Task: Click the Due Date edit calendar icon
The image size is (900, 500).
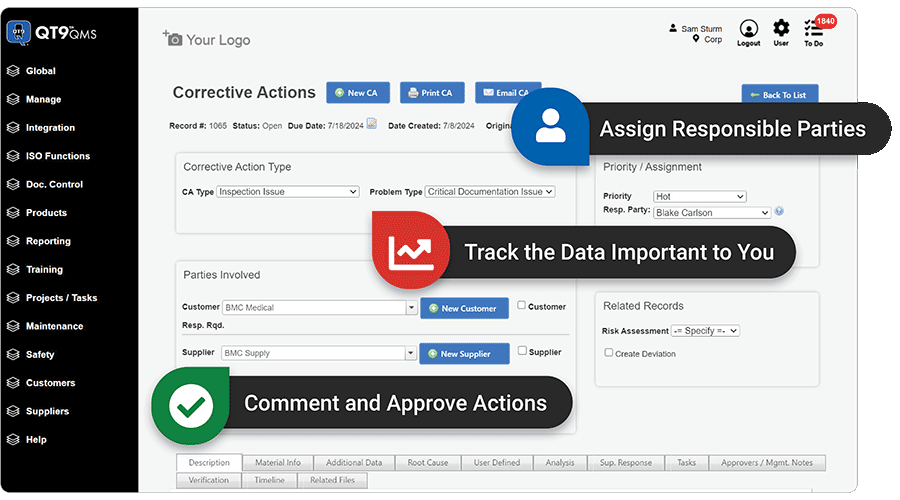Action: [x=372, y=124]
